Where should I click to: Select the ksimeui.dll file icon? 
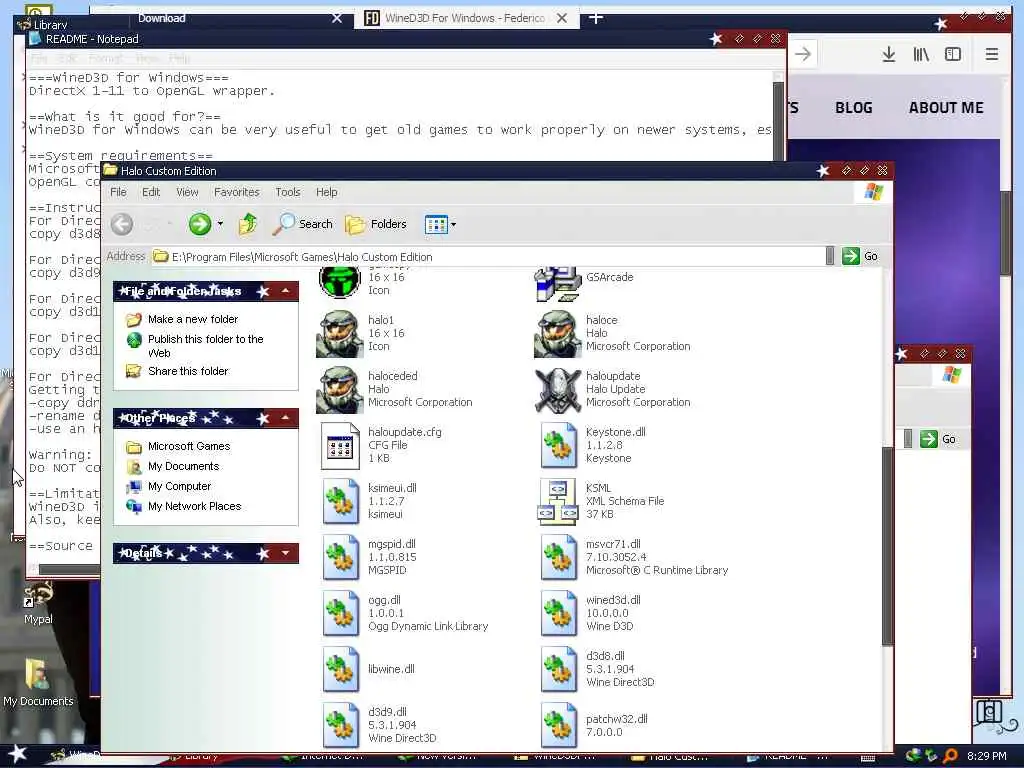pos(340,502)
